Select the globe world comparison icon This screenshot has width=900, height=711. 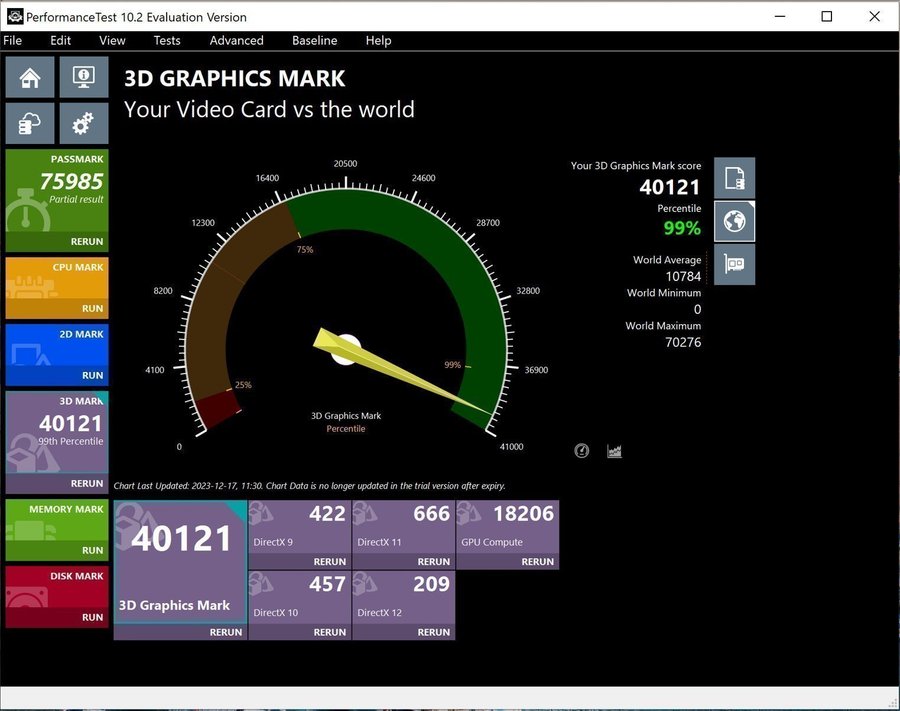click(x=735, y=221)
